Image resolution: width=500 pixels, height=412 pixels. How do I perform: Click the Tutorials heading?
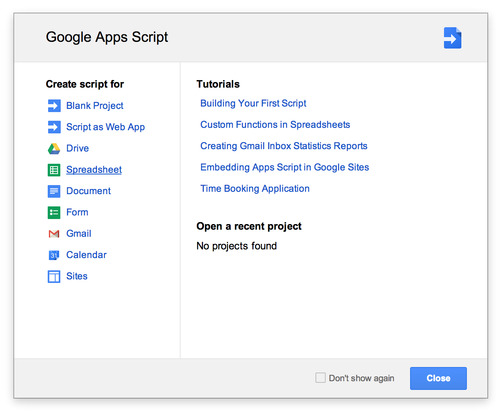tap(218, 84)
